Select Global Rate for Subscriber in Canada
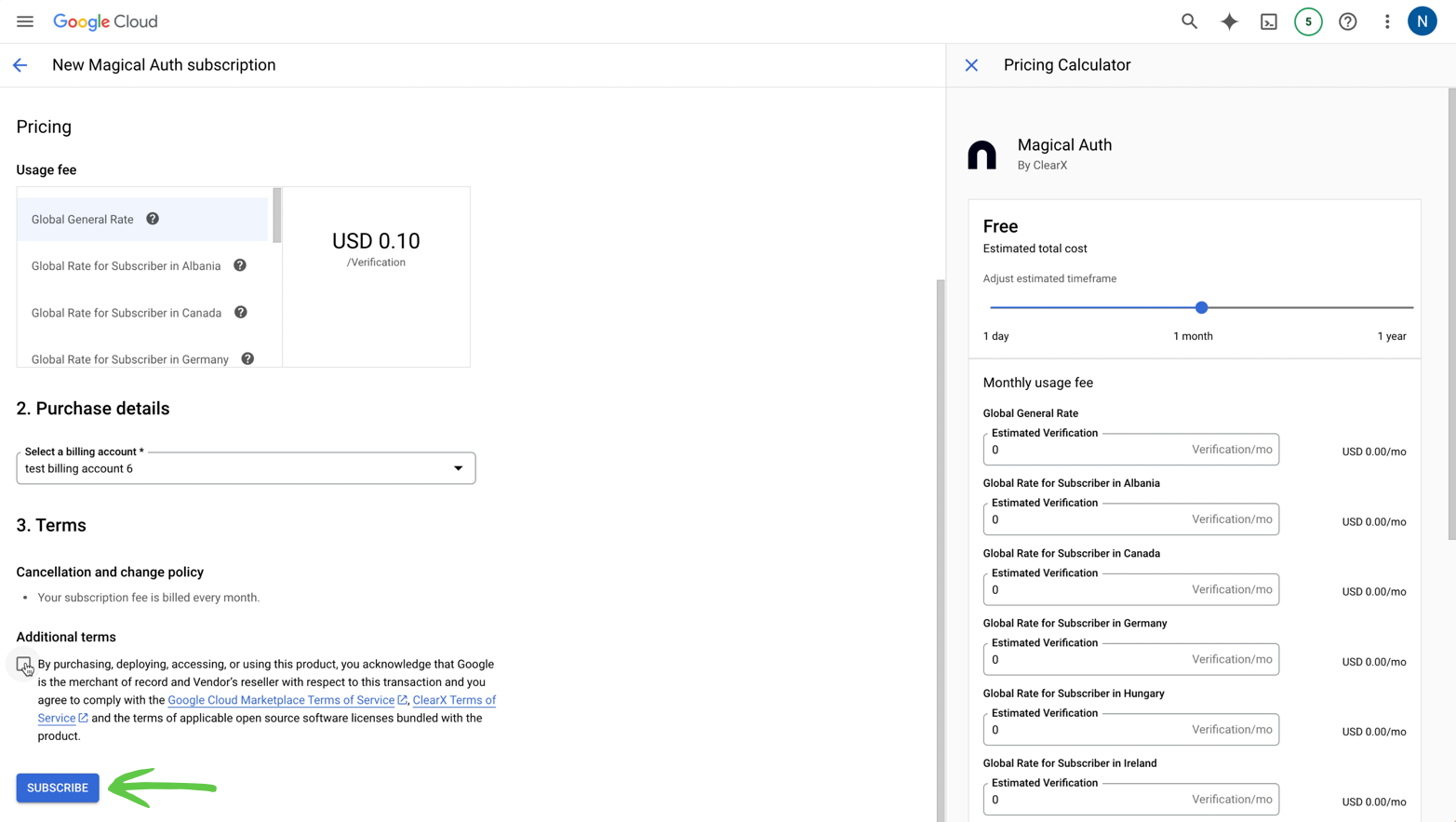1456x822 pixels. click(142, 313)
